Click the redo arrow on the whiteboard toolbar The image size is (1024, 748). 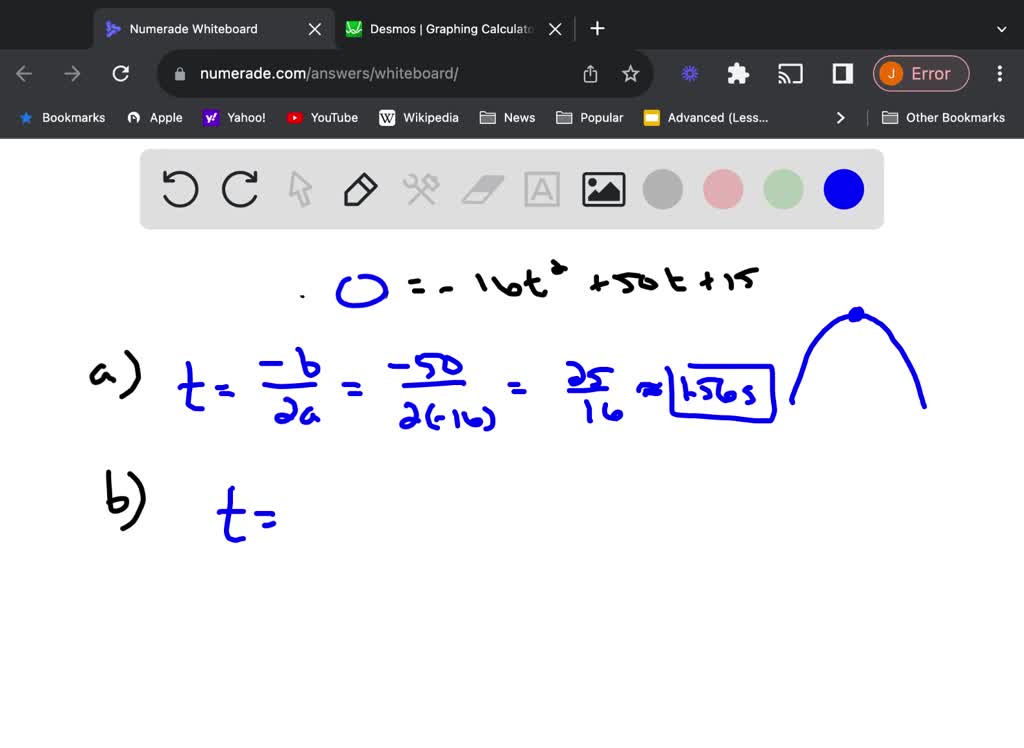pos(240,189)
